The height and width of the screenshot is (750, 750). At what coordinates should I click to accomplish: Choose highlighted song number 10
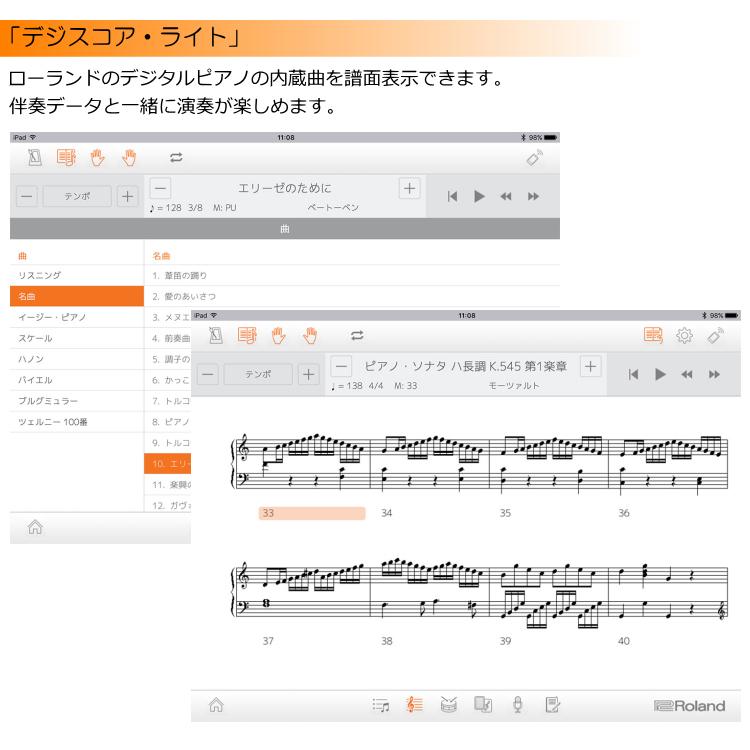168,463
